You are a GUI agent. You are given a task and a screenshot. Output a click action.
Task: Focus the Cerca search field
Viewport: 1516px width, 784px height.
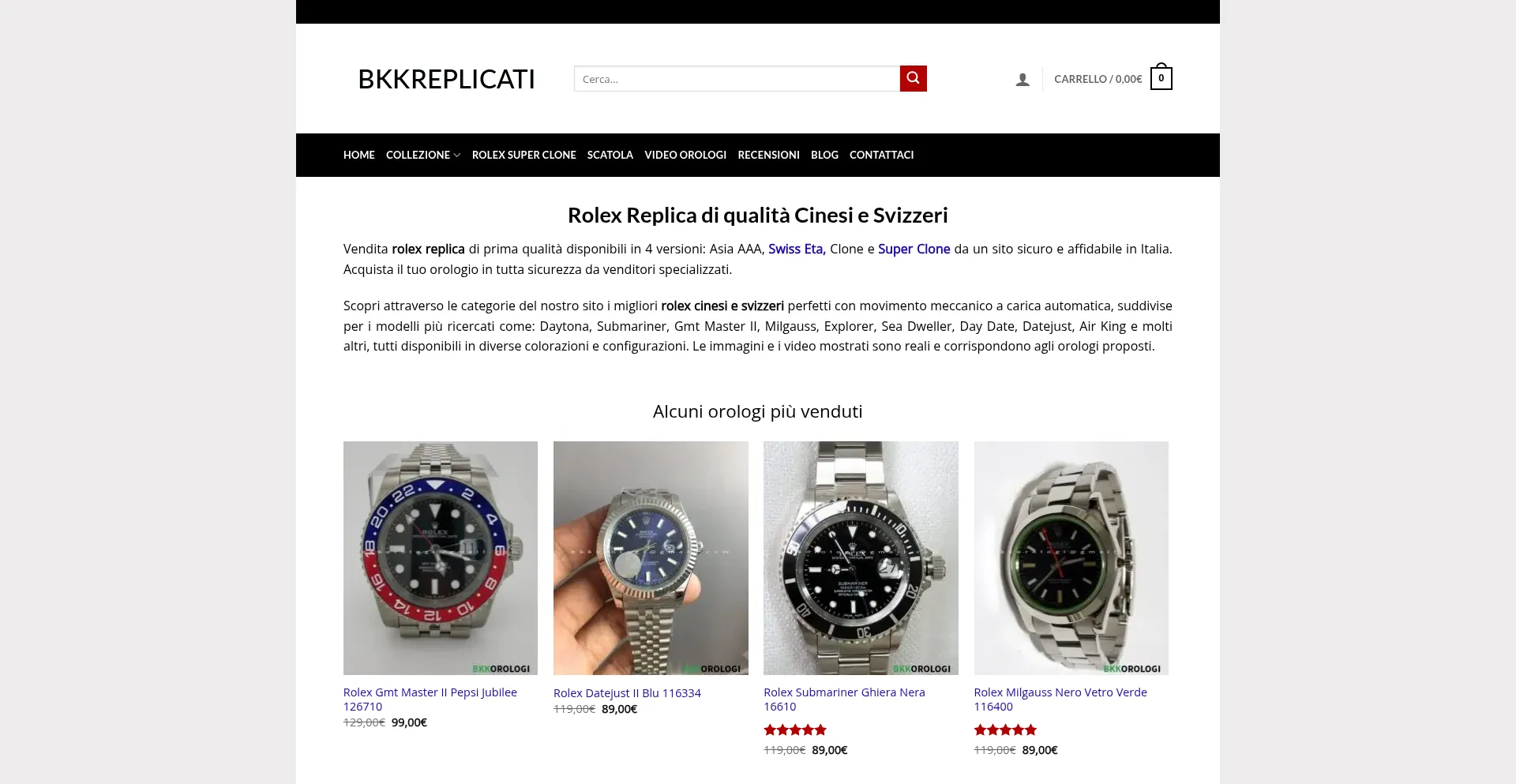737,78
